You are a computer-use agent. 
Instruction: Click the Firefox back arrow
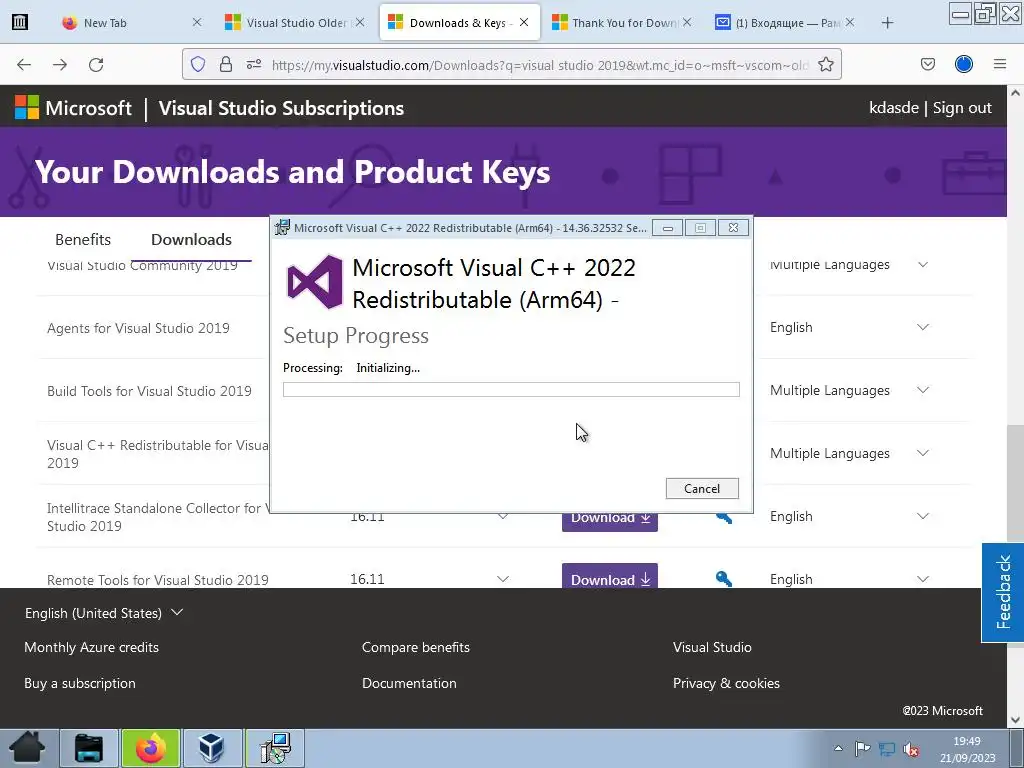pos(24,64)
